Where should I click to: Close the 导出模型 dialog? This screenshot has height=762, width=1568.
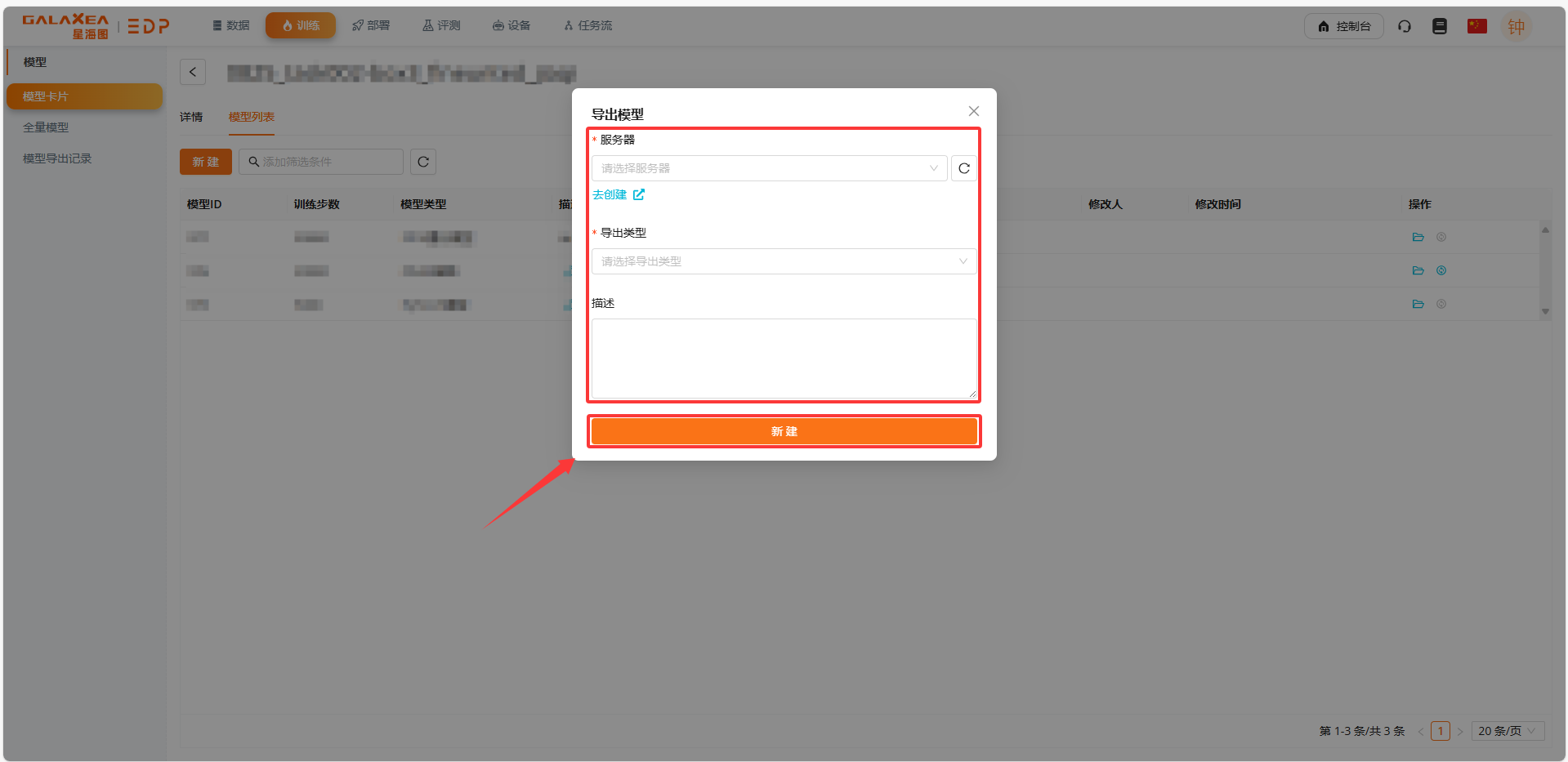click(x=973, y=111)
